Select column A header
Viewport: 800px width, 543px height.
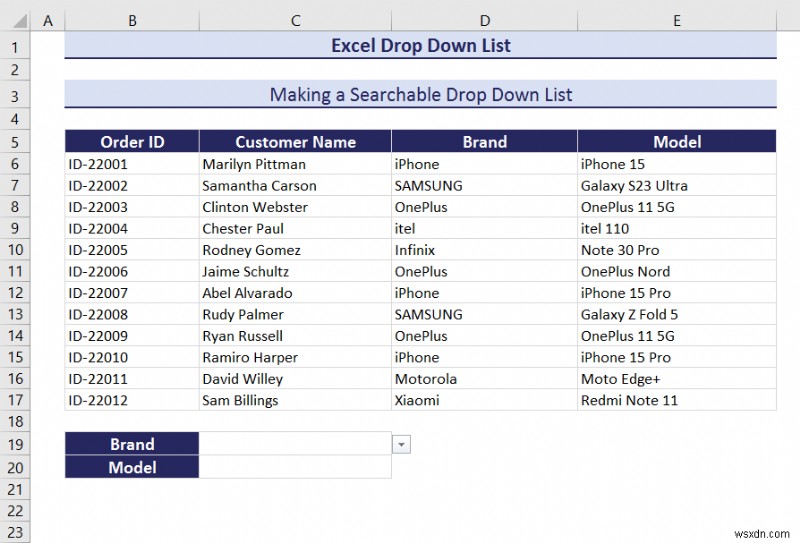[x=48, y=20]
